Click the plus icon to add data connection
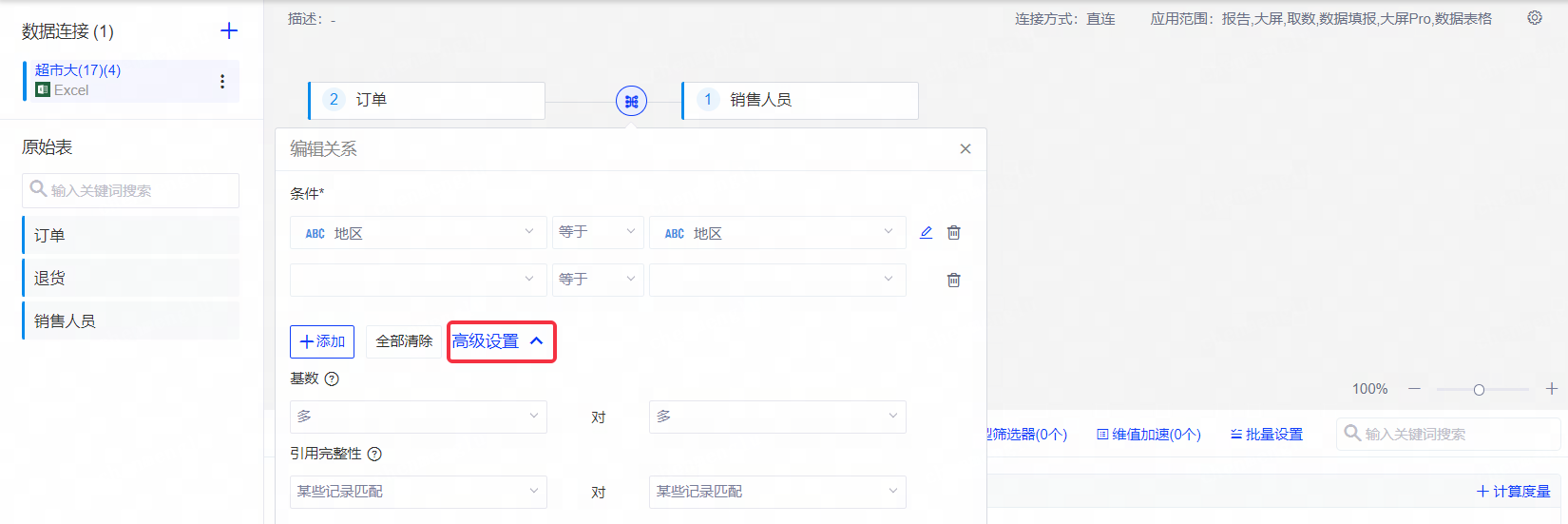Viewport: 1568px width, 524px height. [229, 31]
